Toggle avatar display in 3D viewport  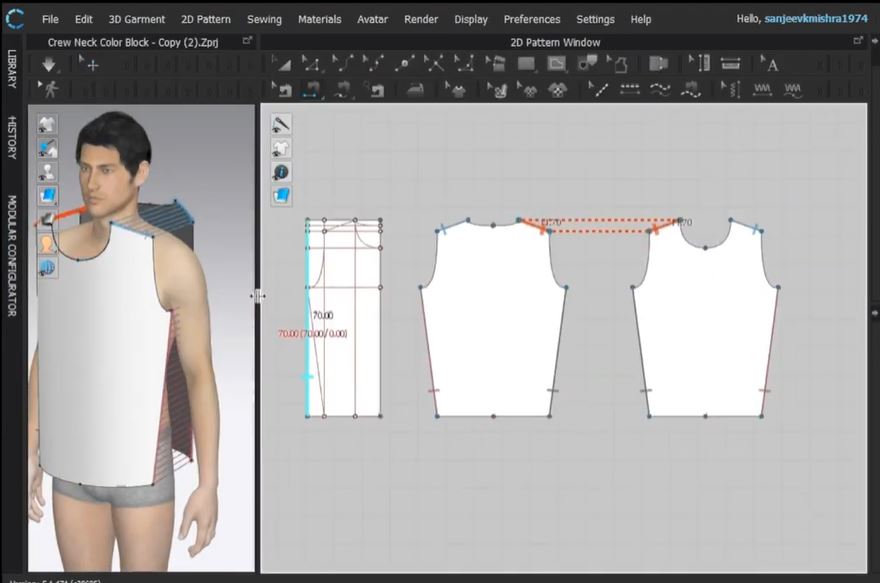coord(48,171)
